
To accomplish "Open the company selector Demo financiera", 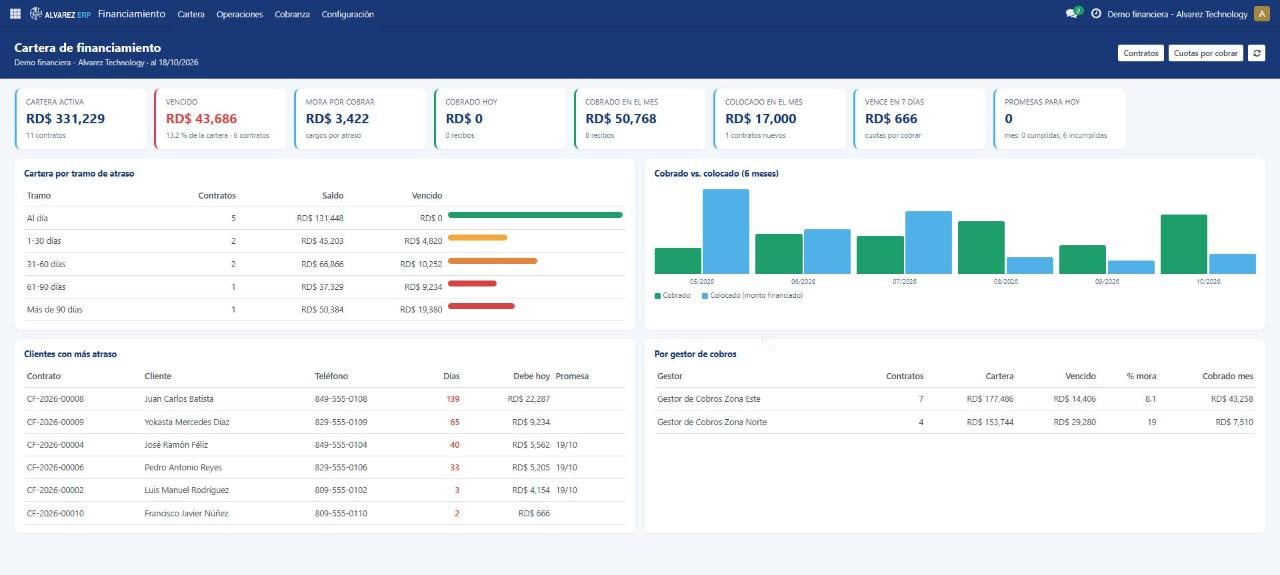I will coord(1178,14).
